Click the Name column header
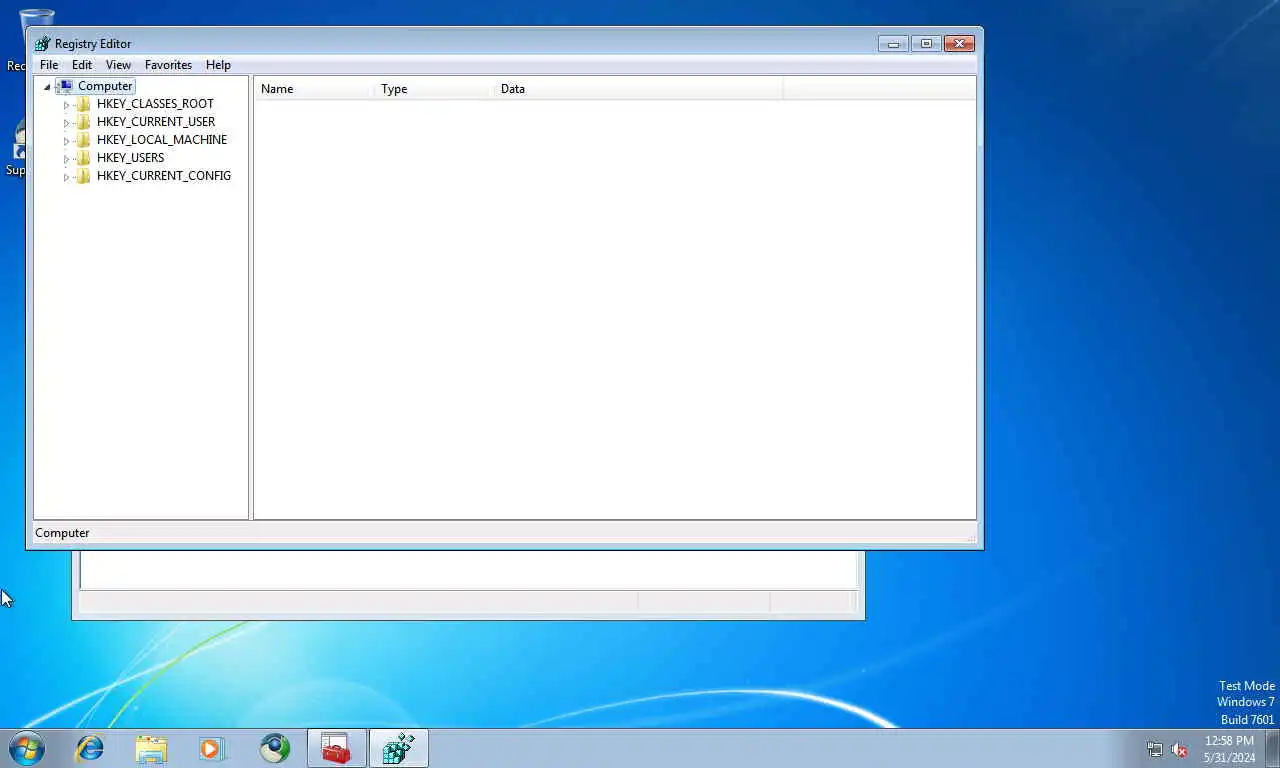The height and width of the screenshot is (768, 1280). pos(314,89)
